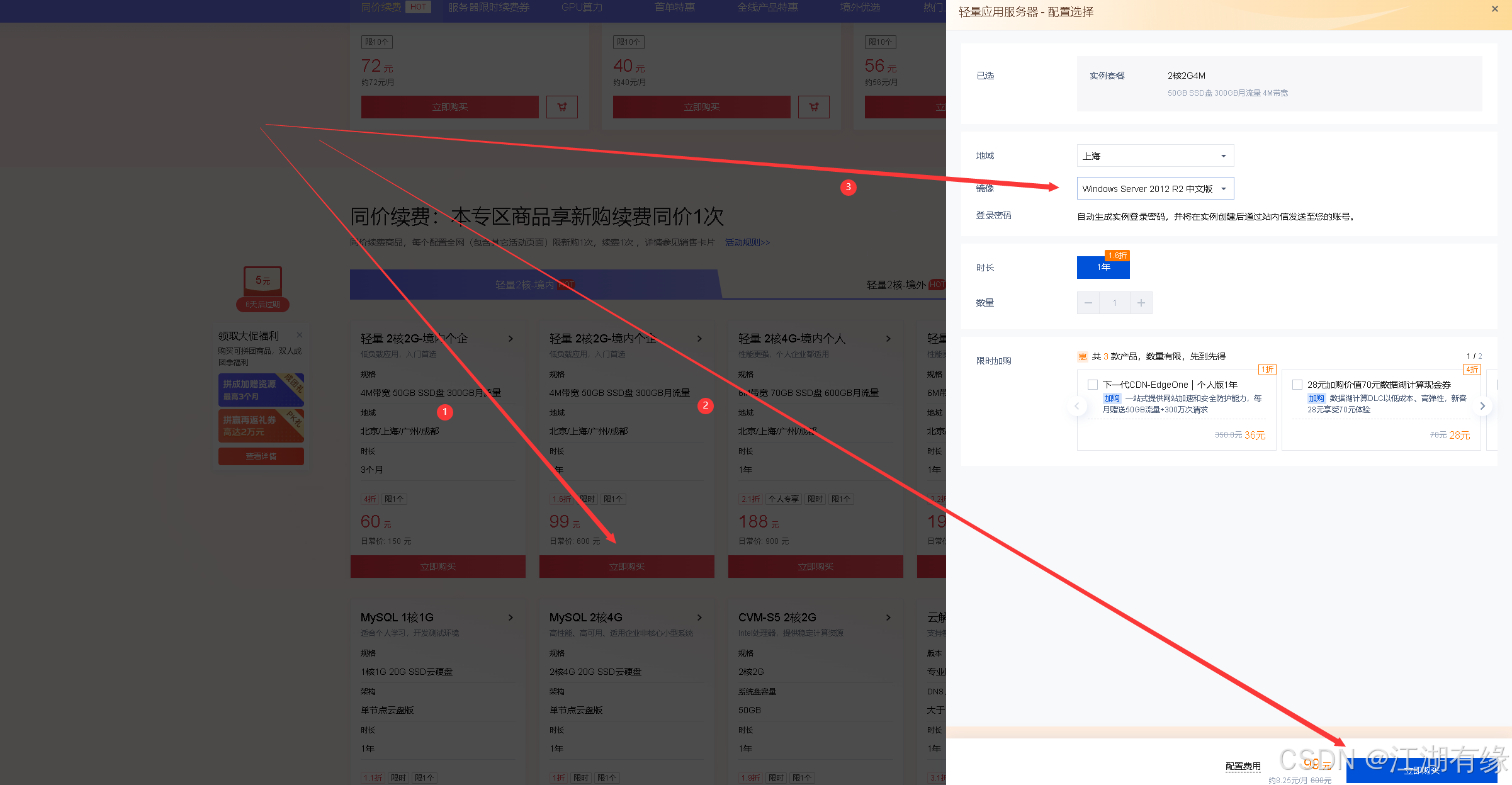This screenshot has width=1512, height=785.
Task: Increase quantity with plus button
Action: (1141, 303)
